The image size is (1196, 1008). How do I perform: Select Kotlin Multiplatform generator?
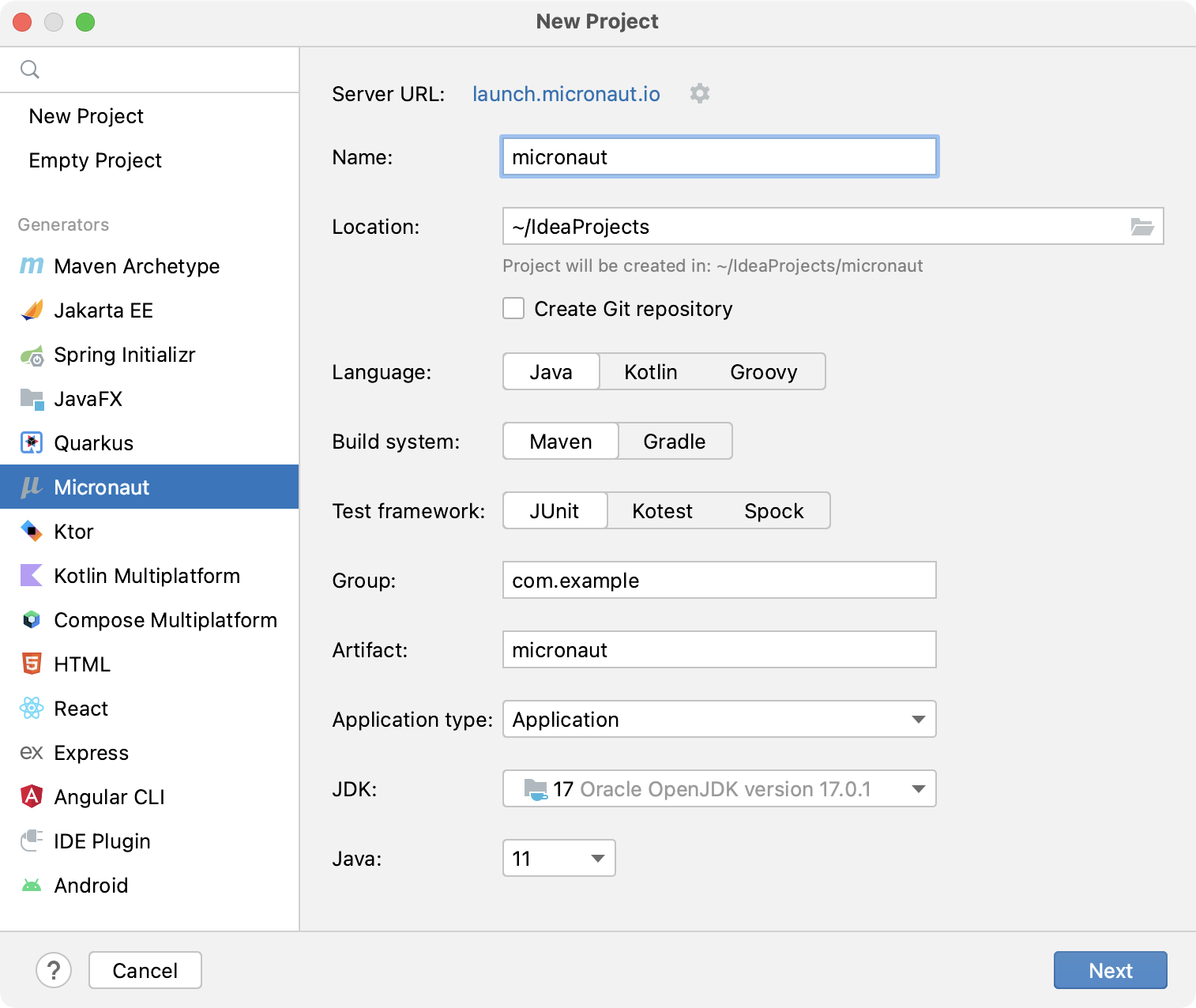149,576
